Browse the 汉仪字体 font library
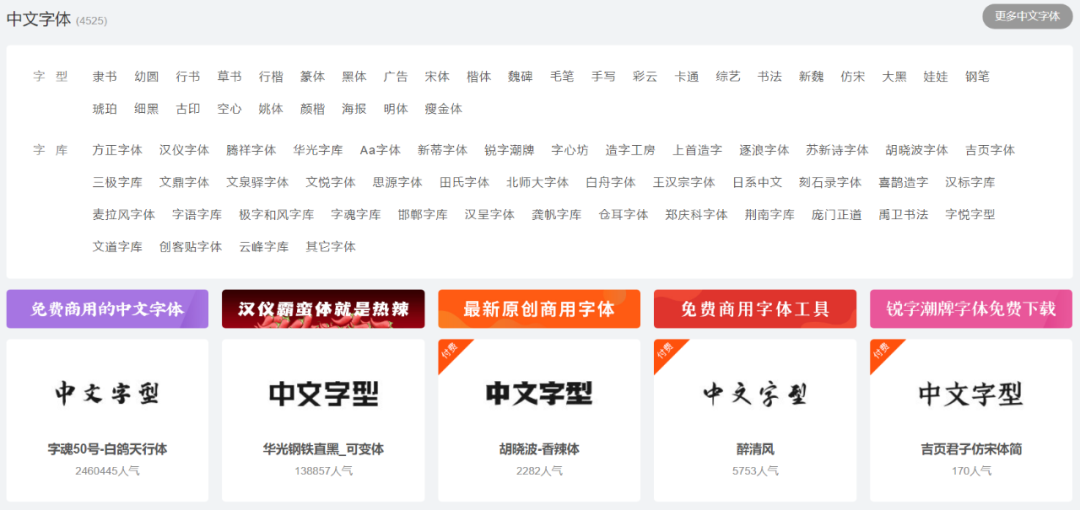Viewport: 1080px width, 510px height. click(184, 150)
